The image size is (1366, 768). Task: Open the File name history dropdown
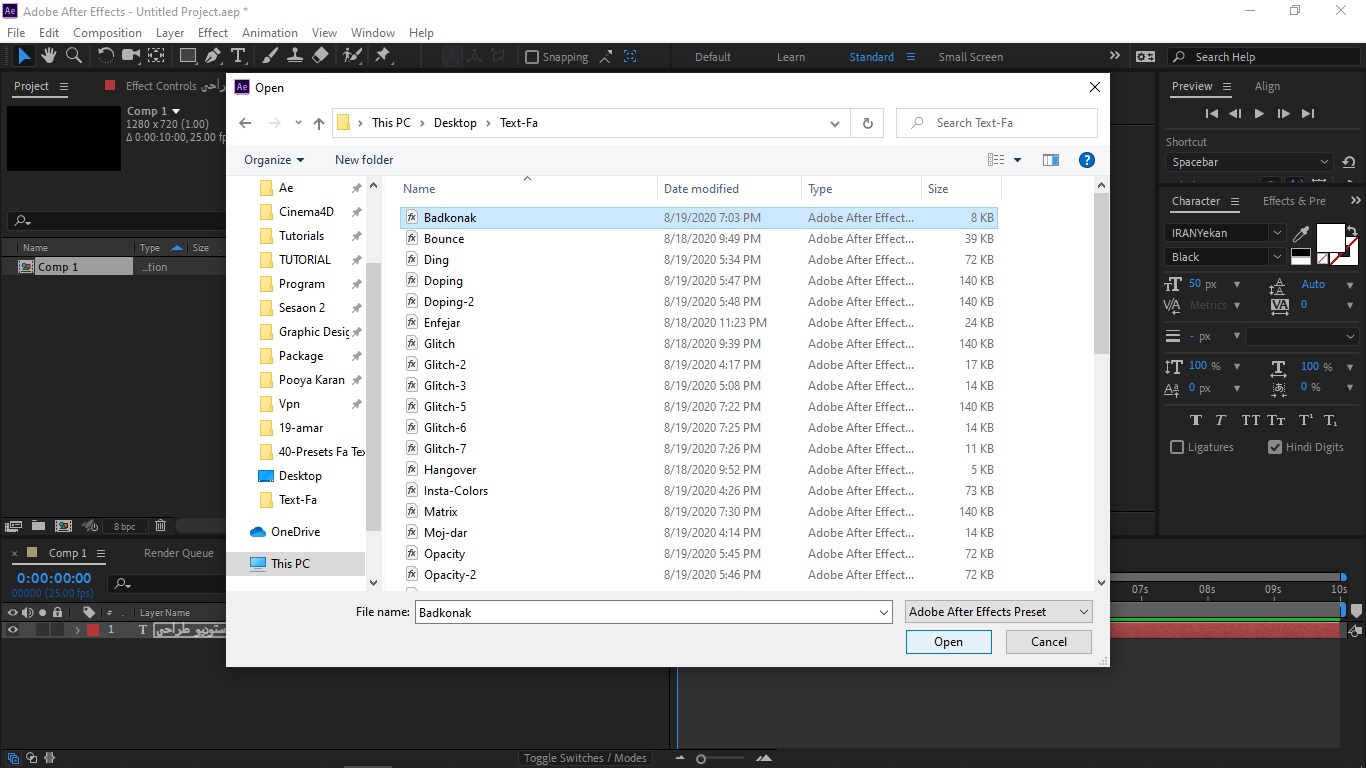point(884,612)
